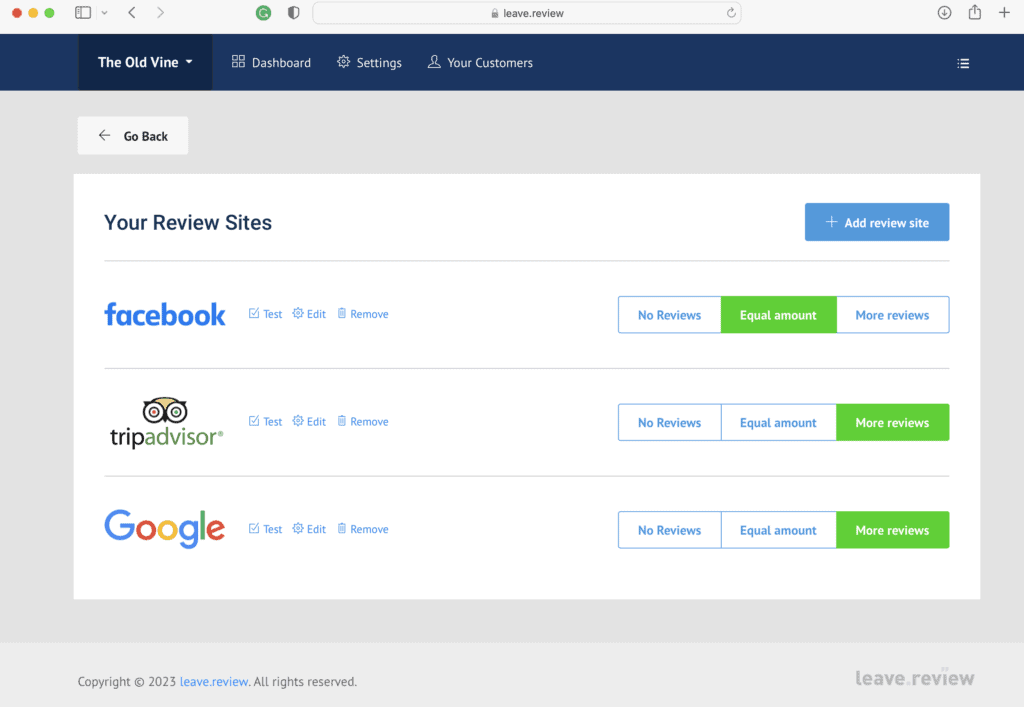Go to Your Customers page

(480, 63)
